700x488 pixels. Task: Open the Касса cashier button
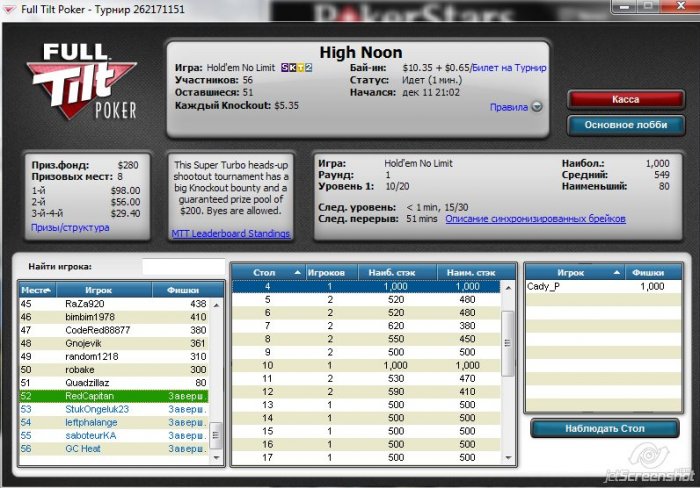tap(625, 100)
